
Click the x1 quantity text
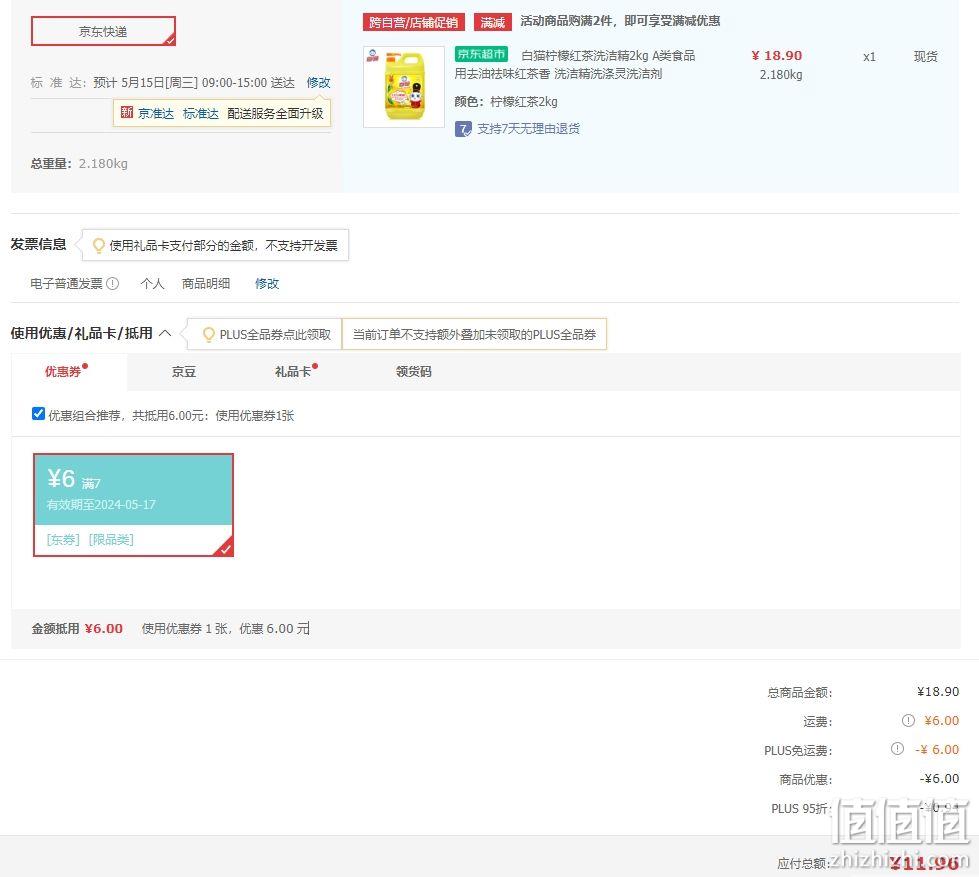869,57
